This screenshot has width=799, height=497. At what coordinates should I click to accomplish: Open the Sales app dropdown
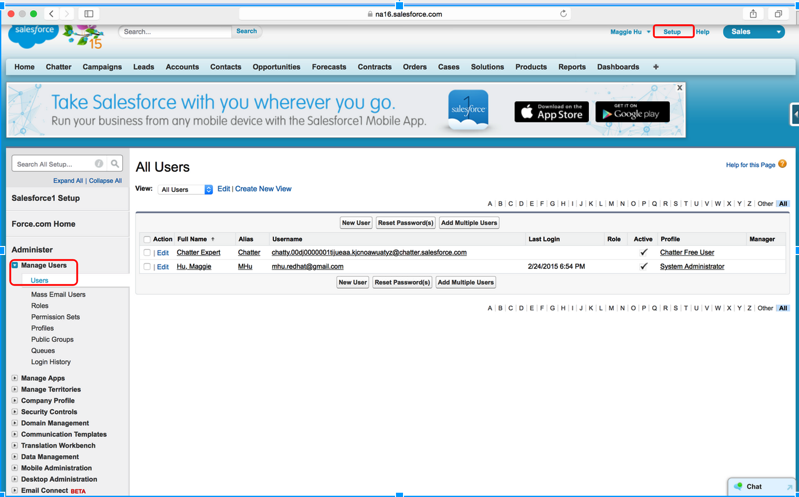[x=754, y=32]
